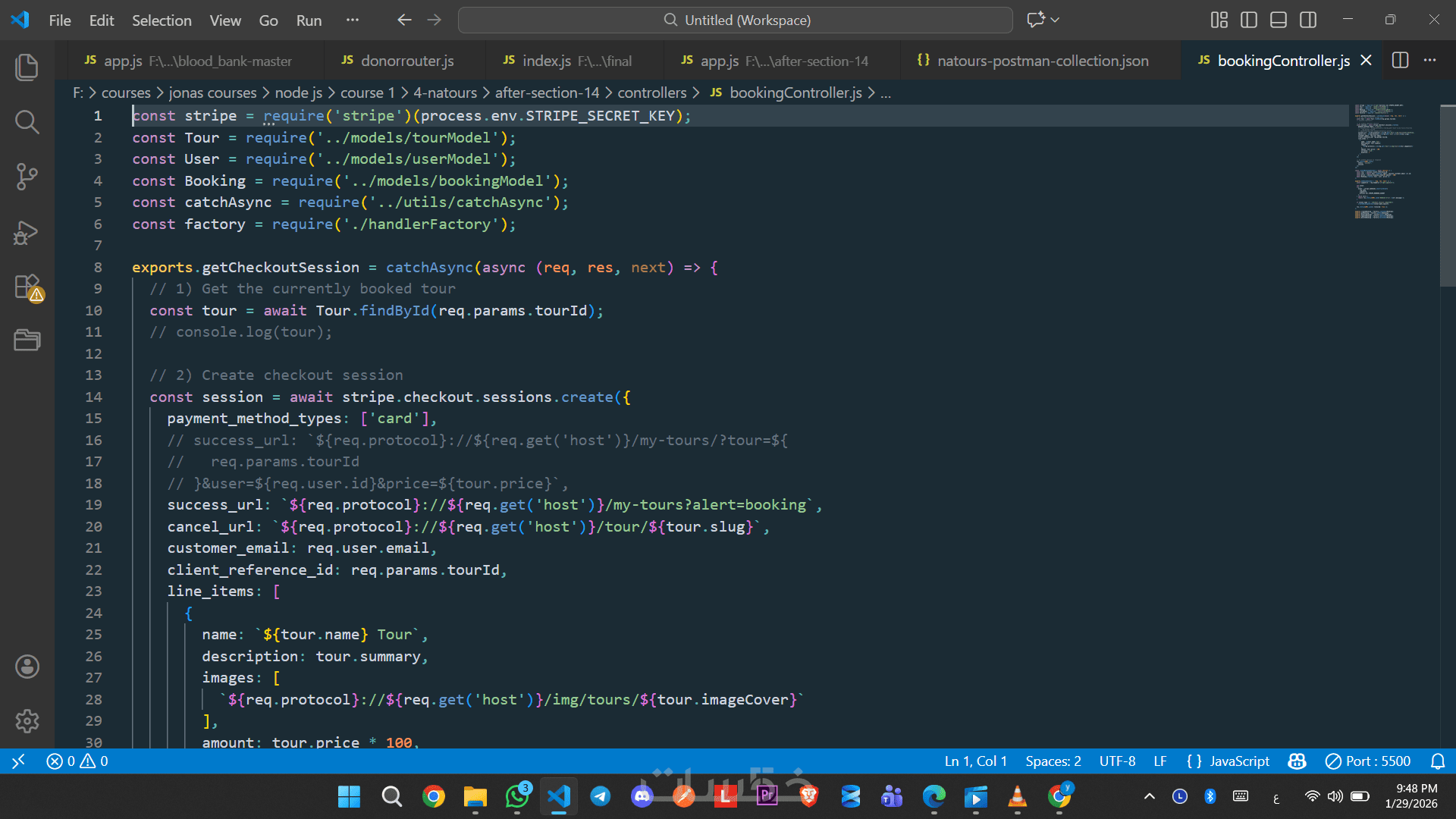Open the Selection menu
The width and height of the screenshot is (1456, 819).
click(x=162, y=20)
